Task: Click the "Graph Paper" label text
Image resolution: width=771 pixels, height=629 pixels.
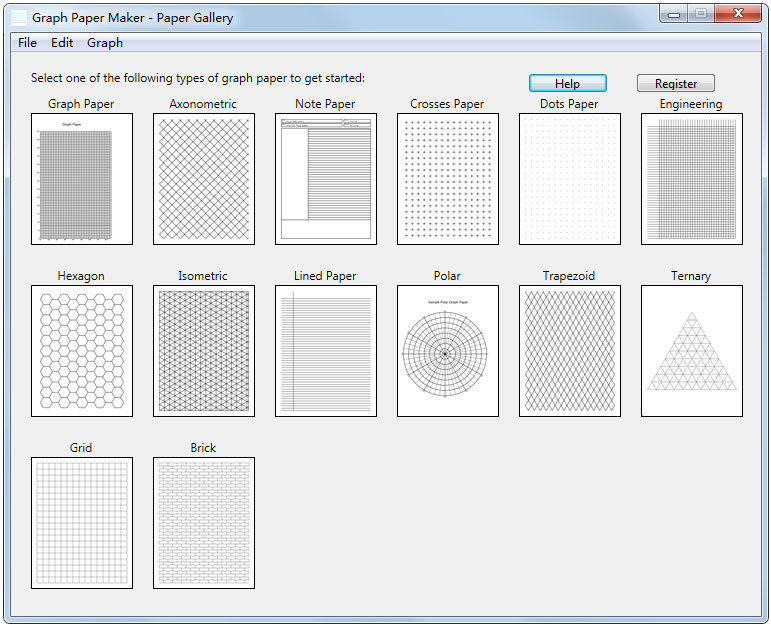Action: pos(81,104)
